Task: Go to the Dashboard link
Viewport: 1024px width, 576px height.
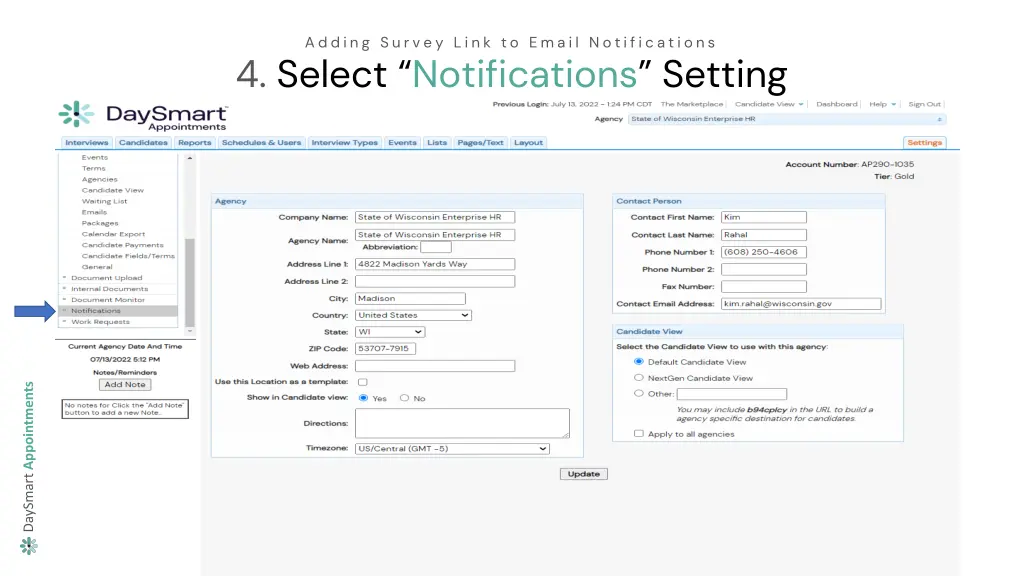Action: point(837,104)
